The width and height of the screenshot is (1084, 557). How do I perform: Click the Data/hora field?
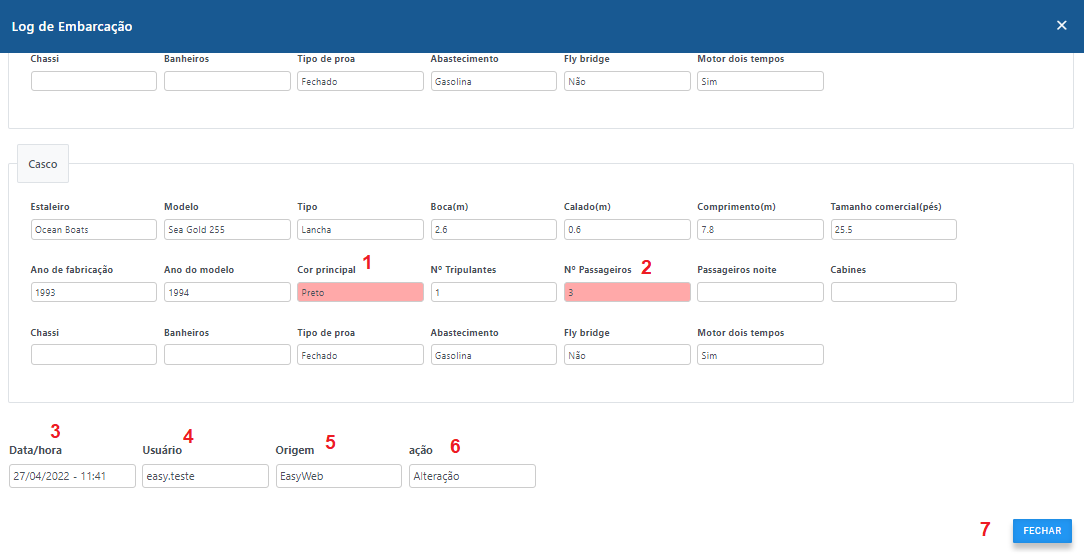point(72,476)
